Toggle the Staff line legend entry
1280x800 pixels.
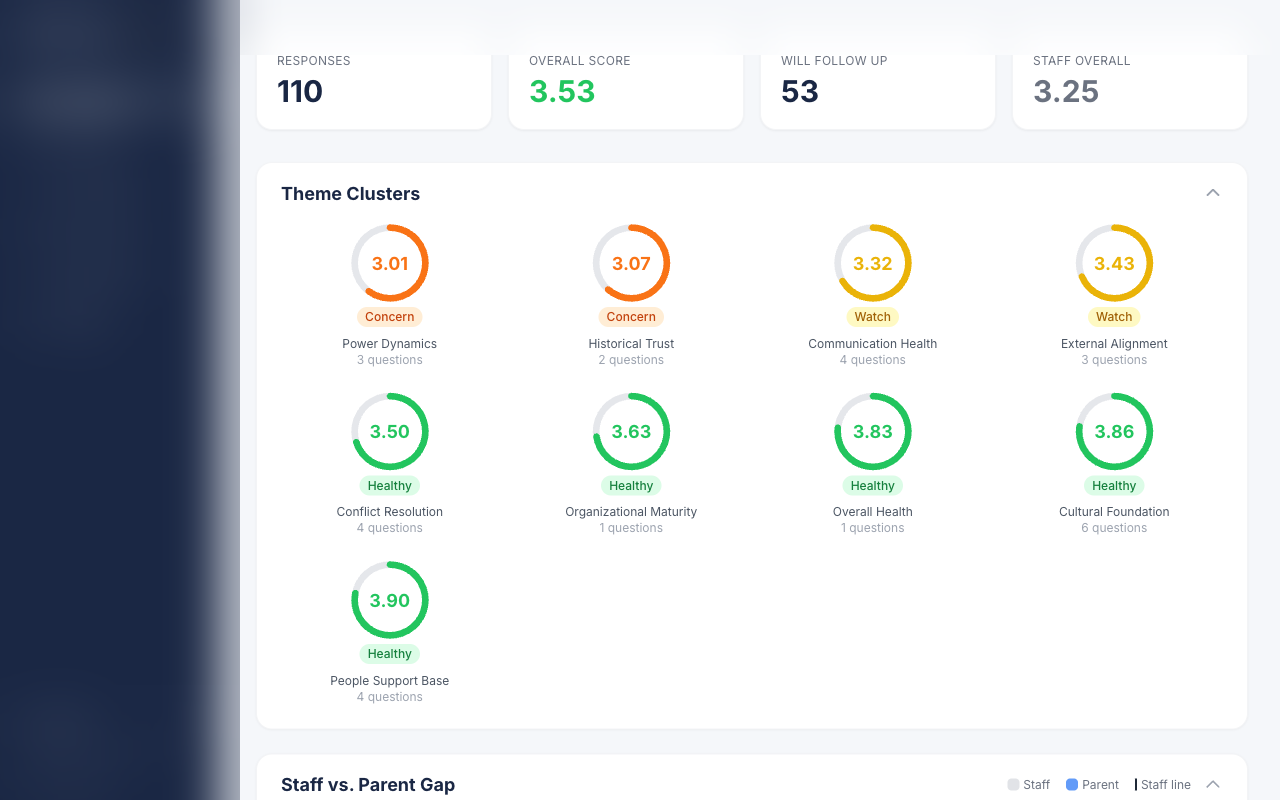coord(1166,784)
